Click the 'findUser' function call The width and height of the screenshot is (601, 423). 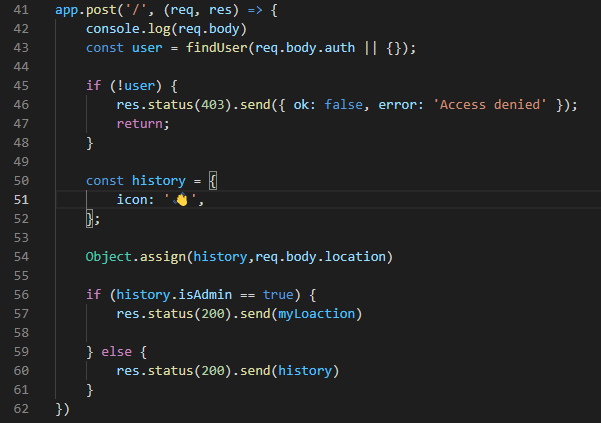tap(217, 48)
